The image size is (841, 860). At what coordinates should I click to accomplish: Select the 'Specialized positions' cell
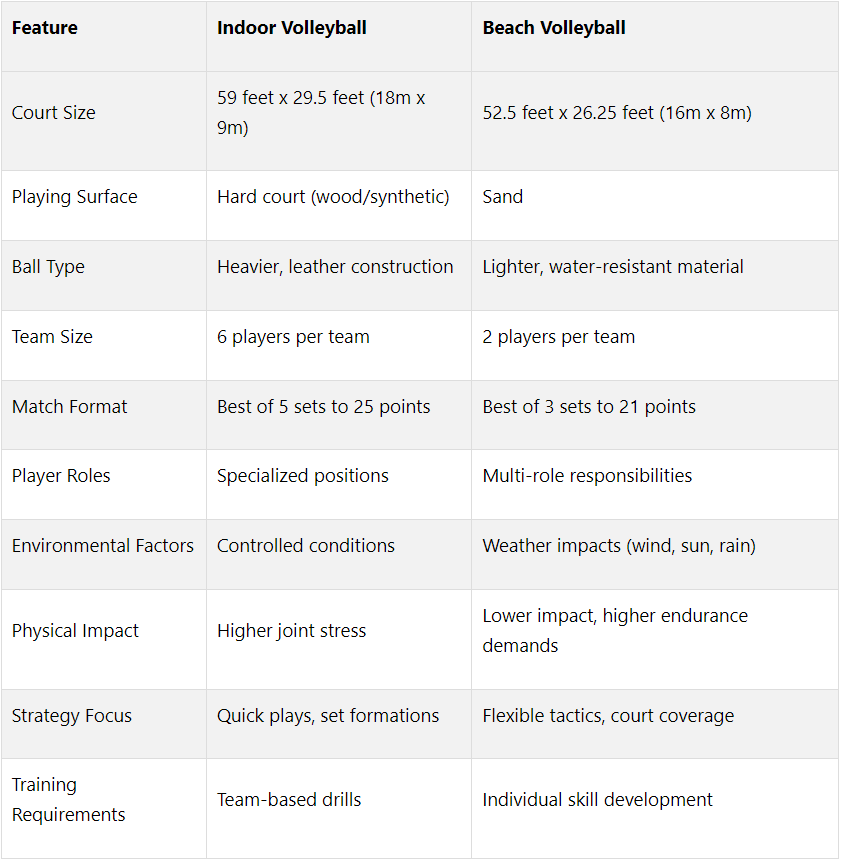tap(303, 476)
